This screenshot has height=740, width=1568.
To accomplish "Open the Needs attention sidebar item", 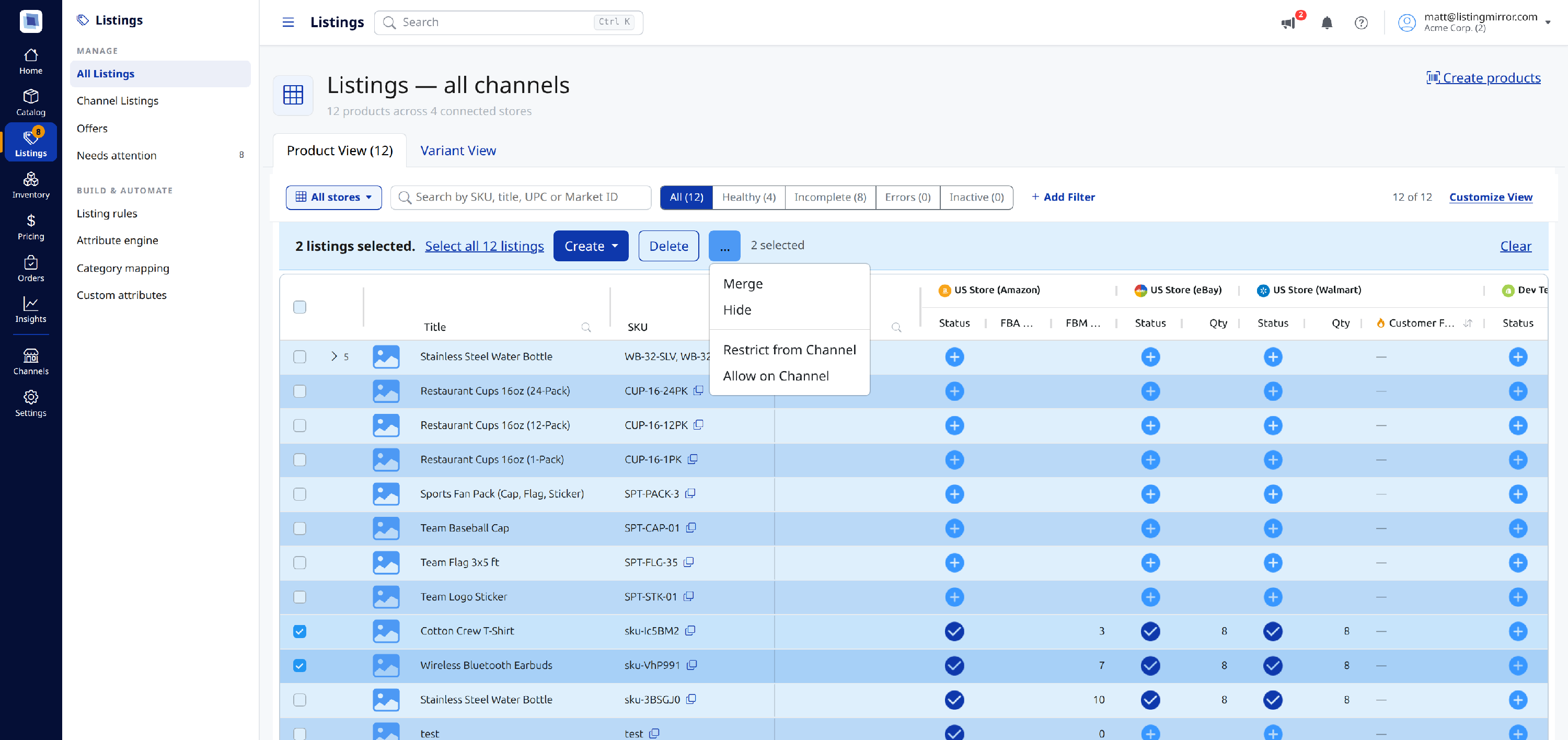I will pos(160,155).
